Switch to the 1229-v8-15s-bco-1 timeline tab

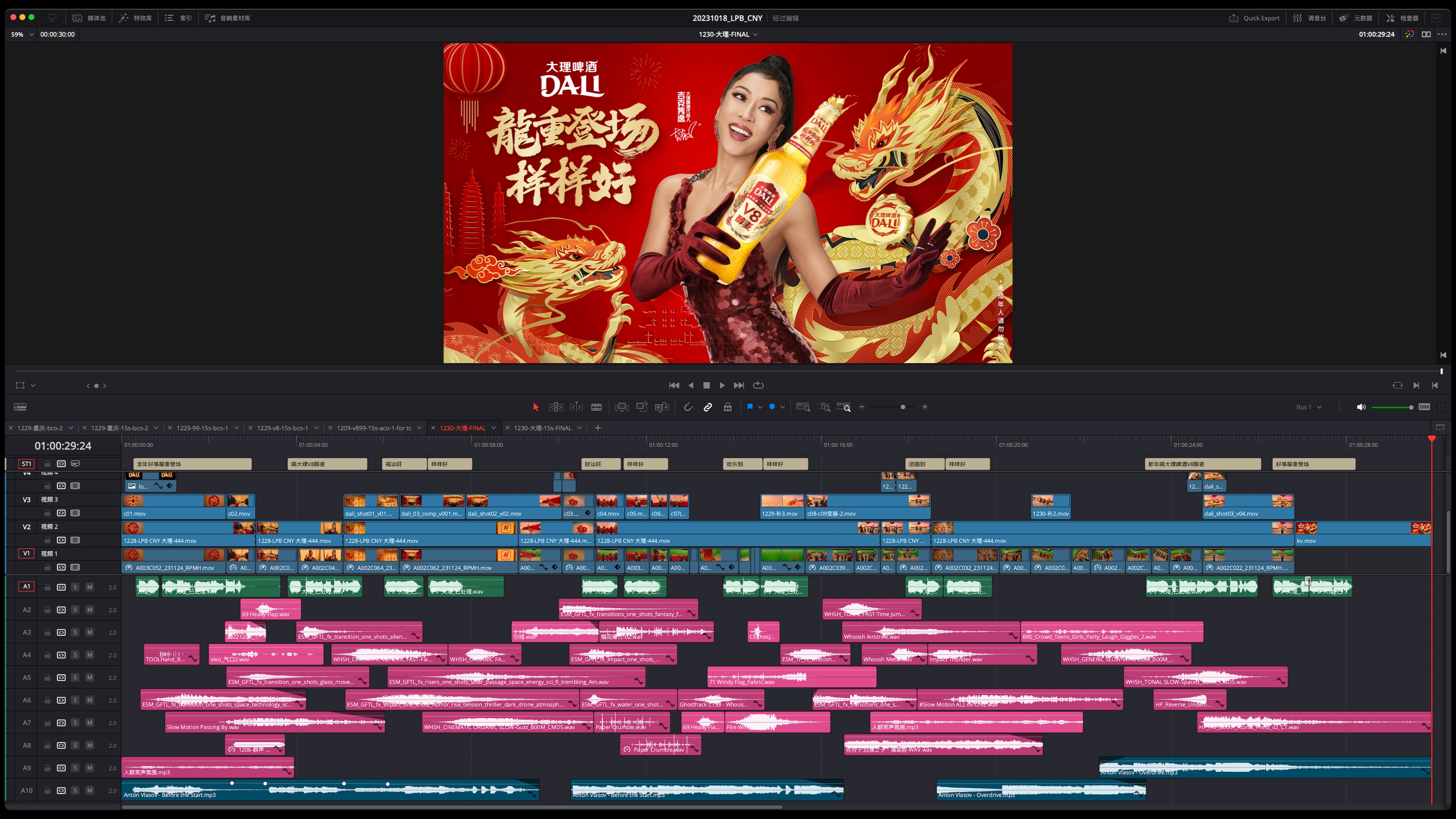(x=283, y=428)
